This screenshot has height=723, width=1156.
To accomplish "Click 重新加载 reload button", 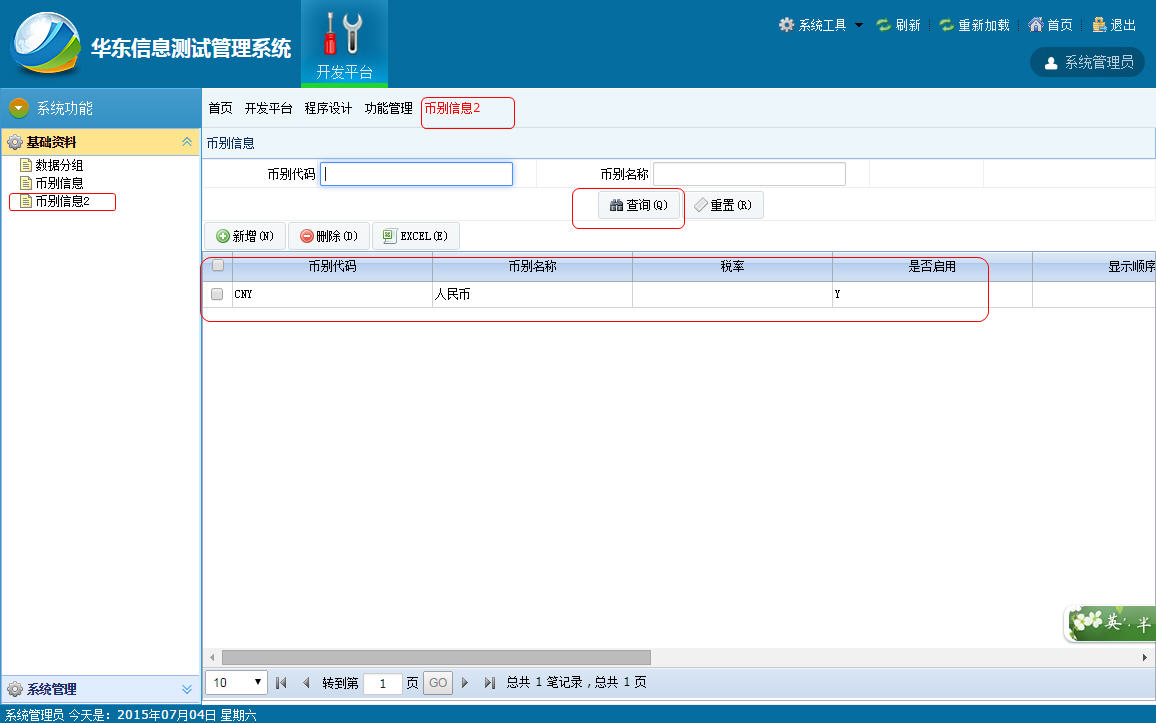I will coord(975,25).
